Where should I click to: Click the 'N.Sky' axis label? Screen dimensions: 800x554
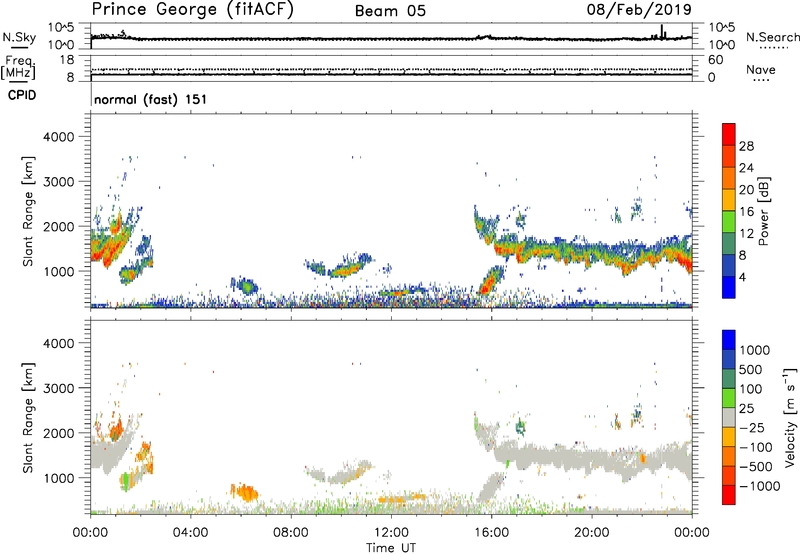19,37
